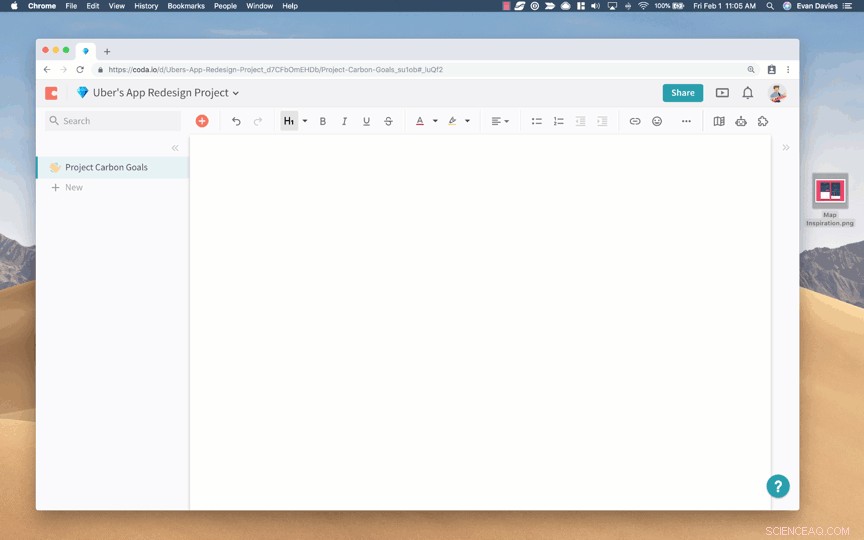Screen dimensions: 864x540
Task: Insert a numbered list
Action: [559, 121]
